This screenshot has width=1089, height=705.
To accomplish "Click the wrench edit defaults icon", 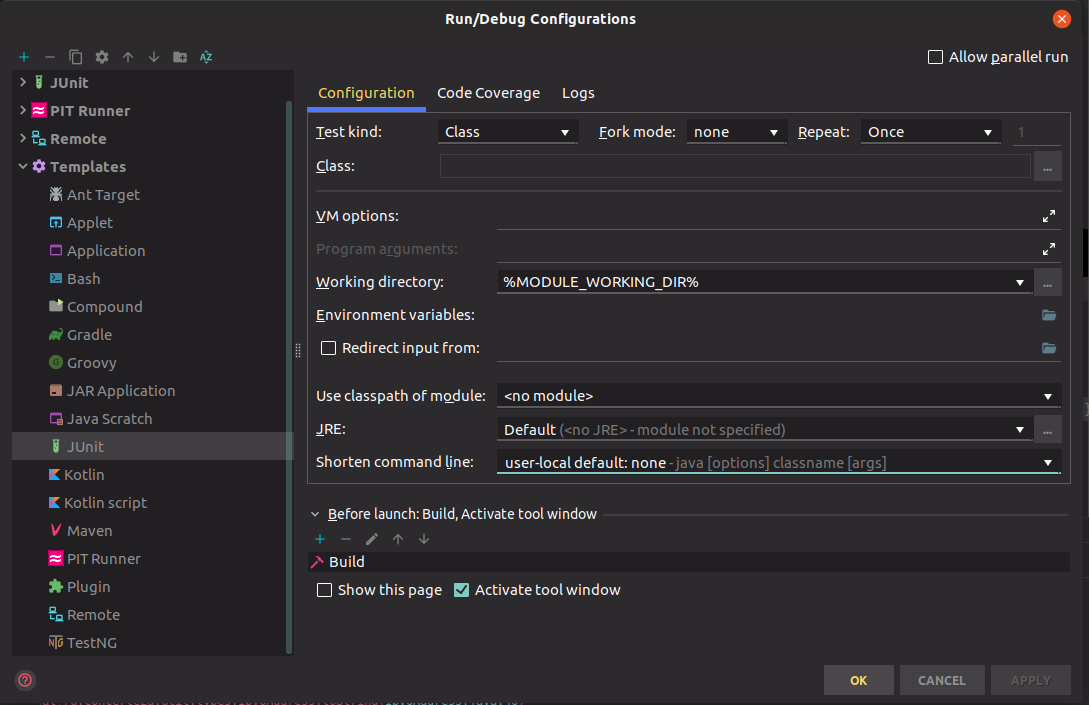I will (102, 57).
